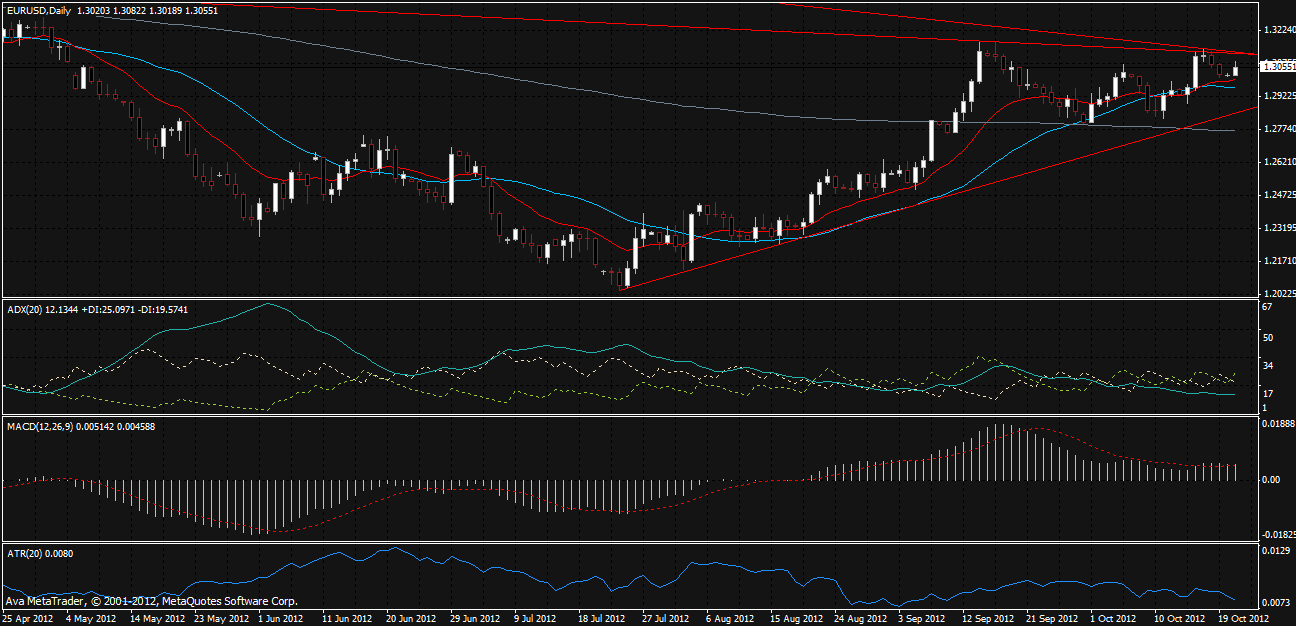1296x626 pixels.
Task: Select the most recent candlestick on the chart
Action: (1236, 68)
